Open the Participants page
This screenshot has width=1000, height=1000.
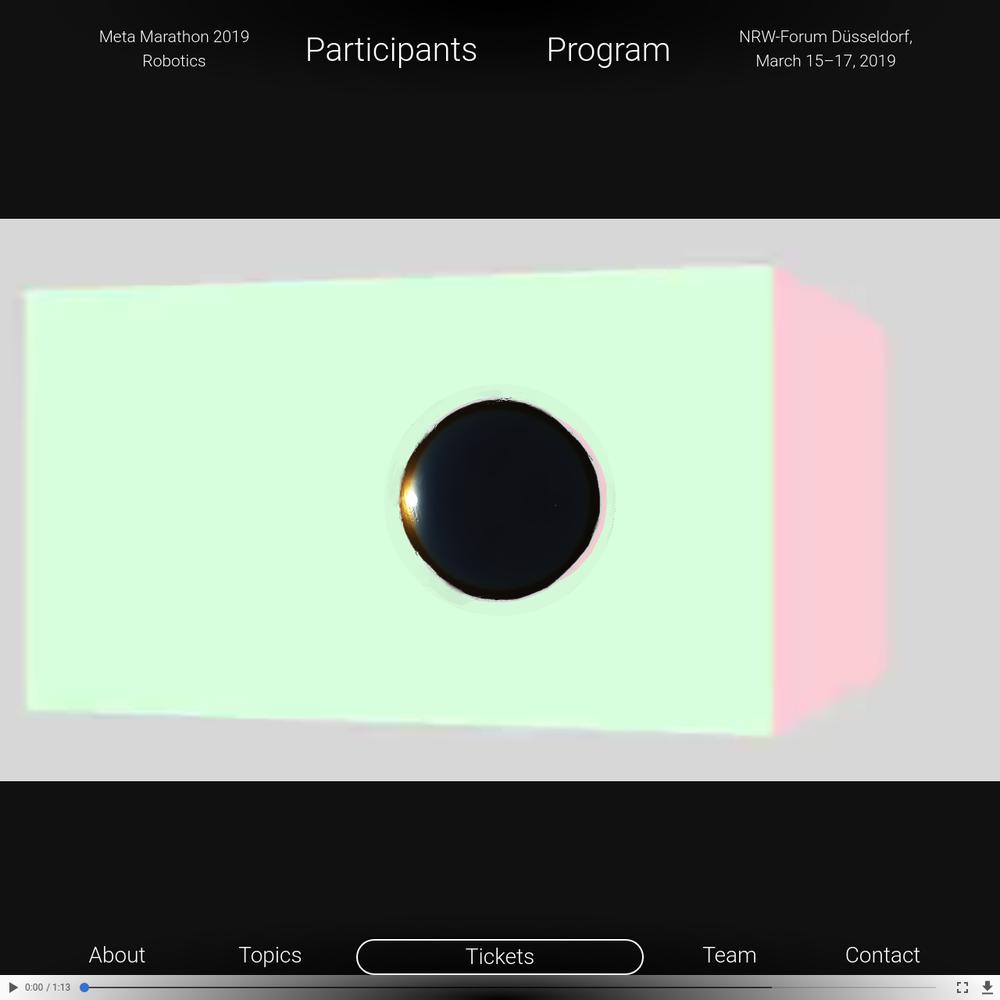tap(391, 50)
